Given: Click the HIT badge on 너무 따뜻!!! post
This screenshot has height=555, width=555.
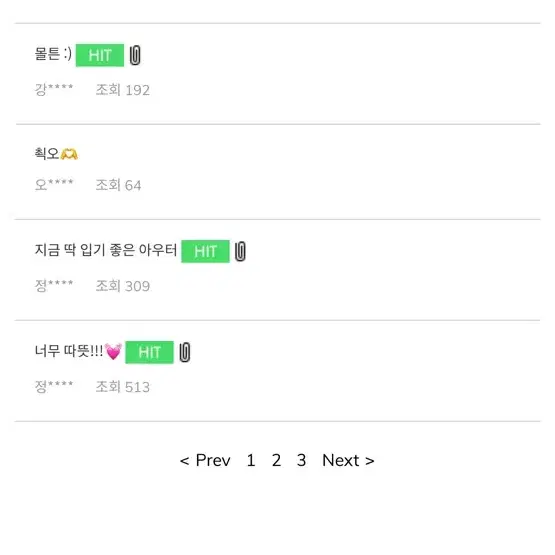Looking at the screenshot, I should point(149,352).
